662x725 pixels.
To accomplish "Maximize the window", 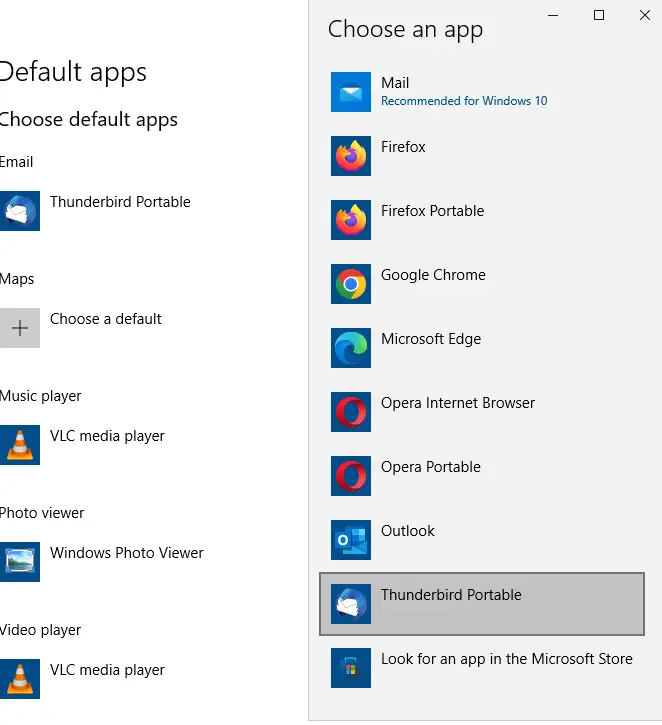I will [599, 15].
